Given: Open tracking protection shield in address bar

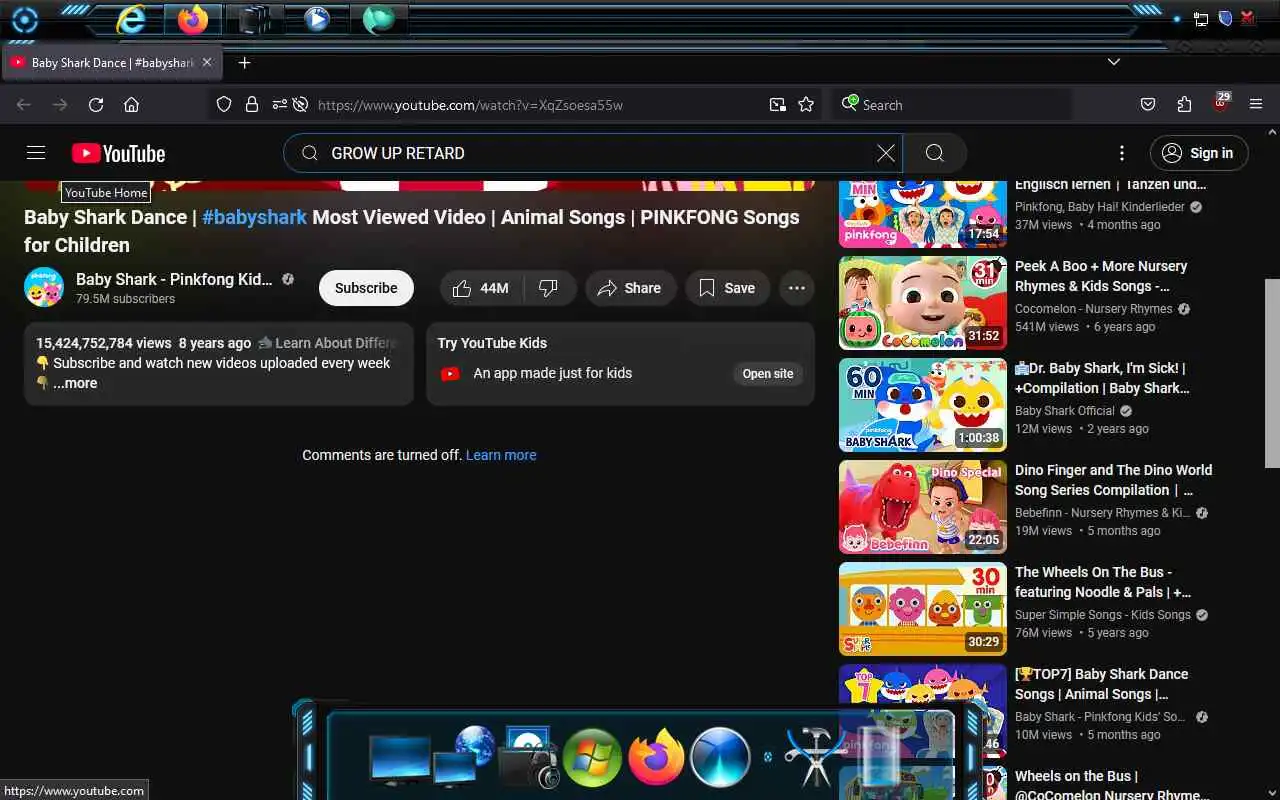Looking at the screenshot, I should [x=224, y=105].
